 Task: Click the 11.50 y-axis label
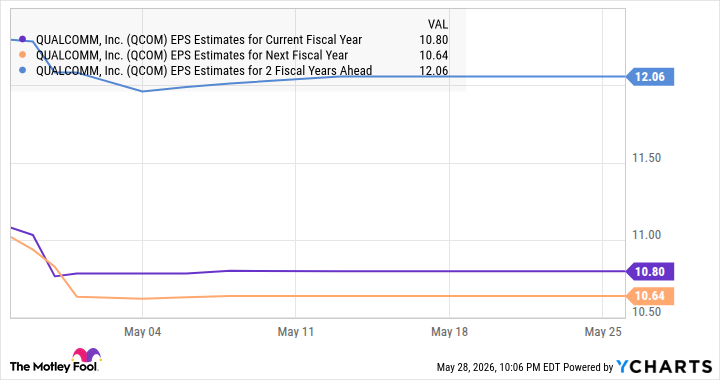pos(647,158)
